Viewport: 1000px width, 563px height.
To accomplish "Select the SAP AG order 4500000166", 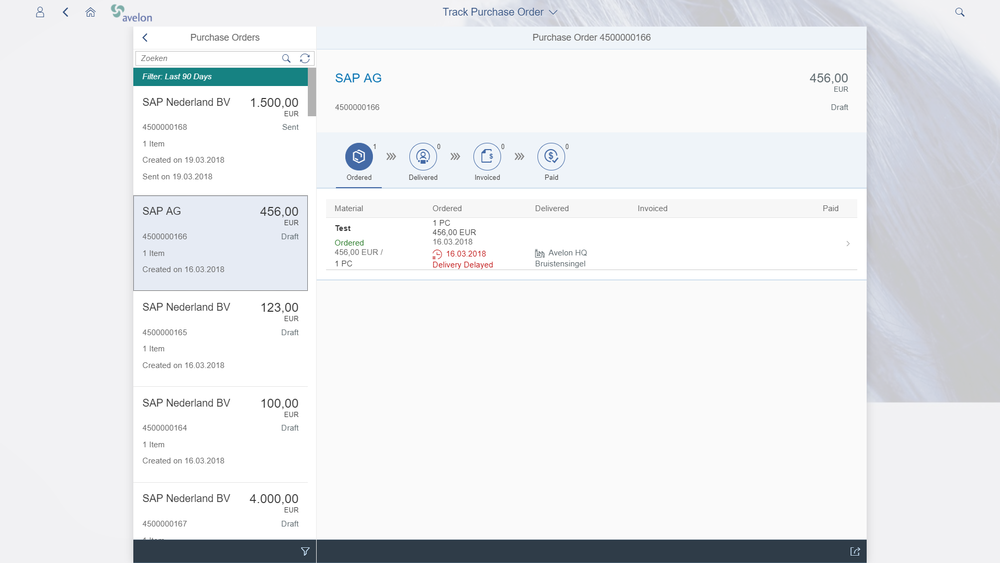I will pyautogui.click(x=221, y=243).
